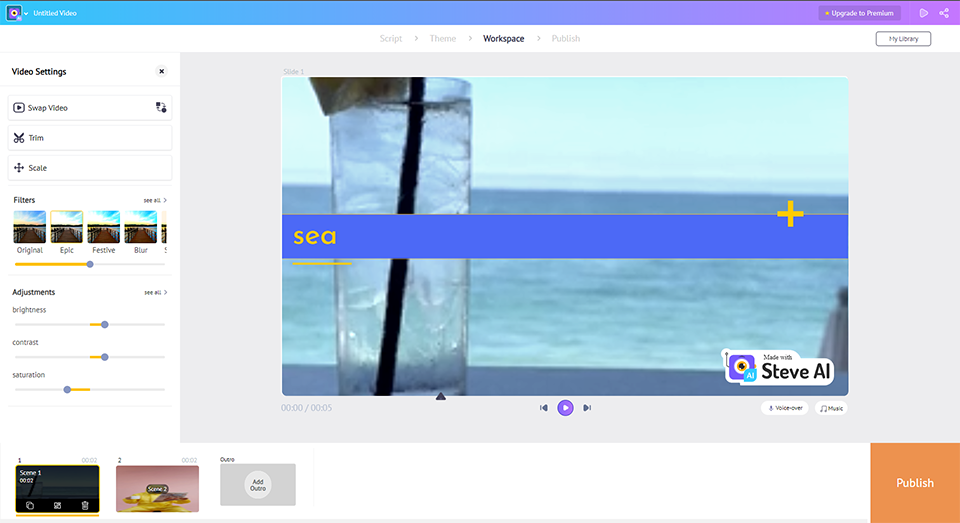The image size is (960, 523).
Task: Delete Scene 1 with trash icon
Action: pos(85,505)
